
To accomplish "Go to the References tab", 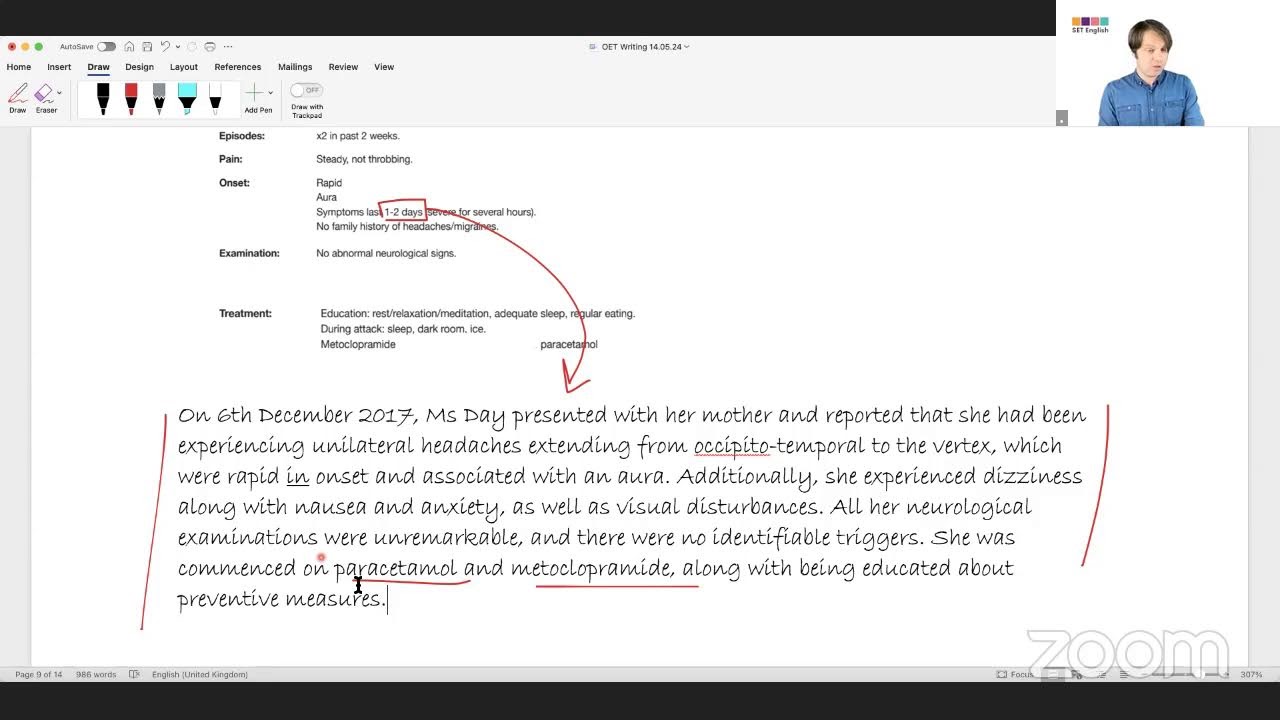I will 238,67.
